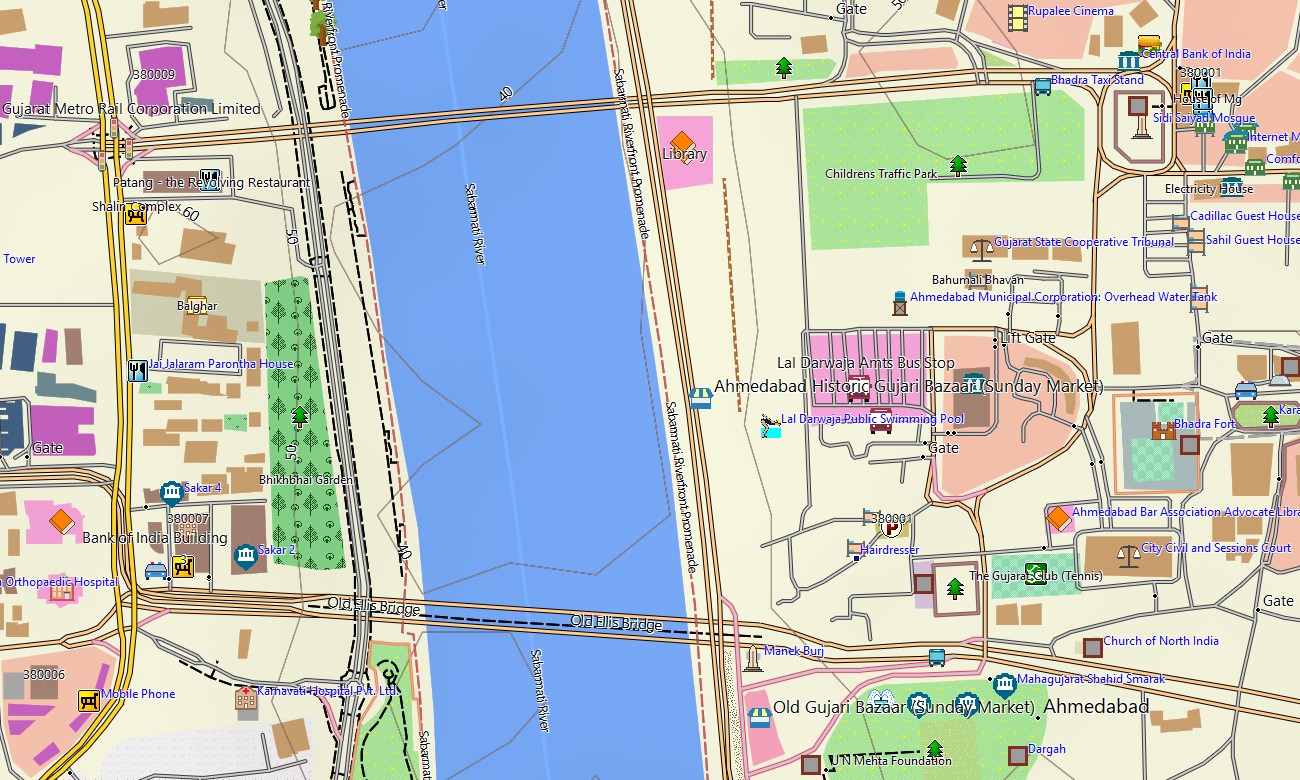
Task: Click the Ahmedabad Historic Gujari Bazaar shop icon
Action: pyautogui.click(x=701, y=398)
